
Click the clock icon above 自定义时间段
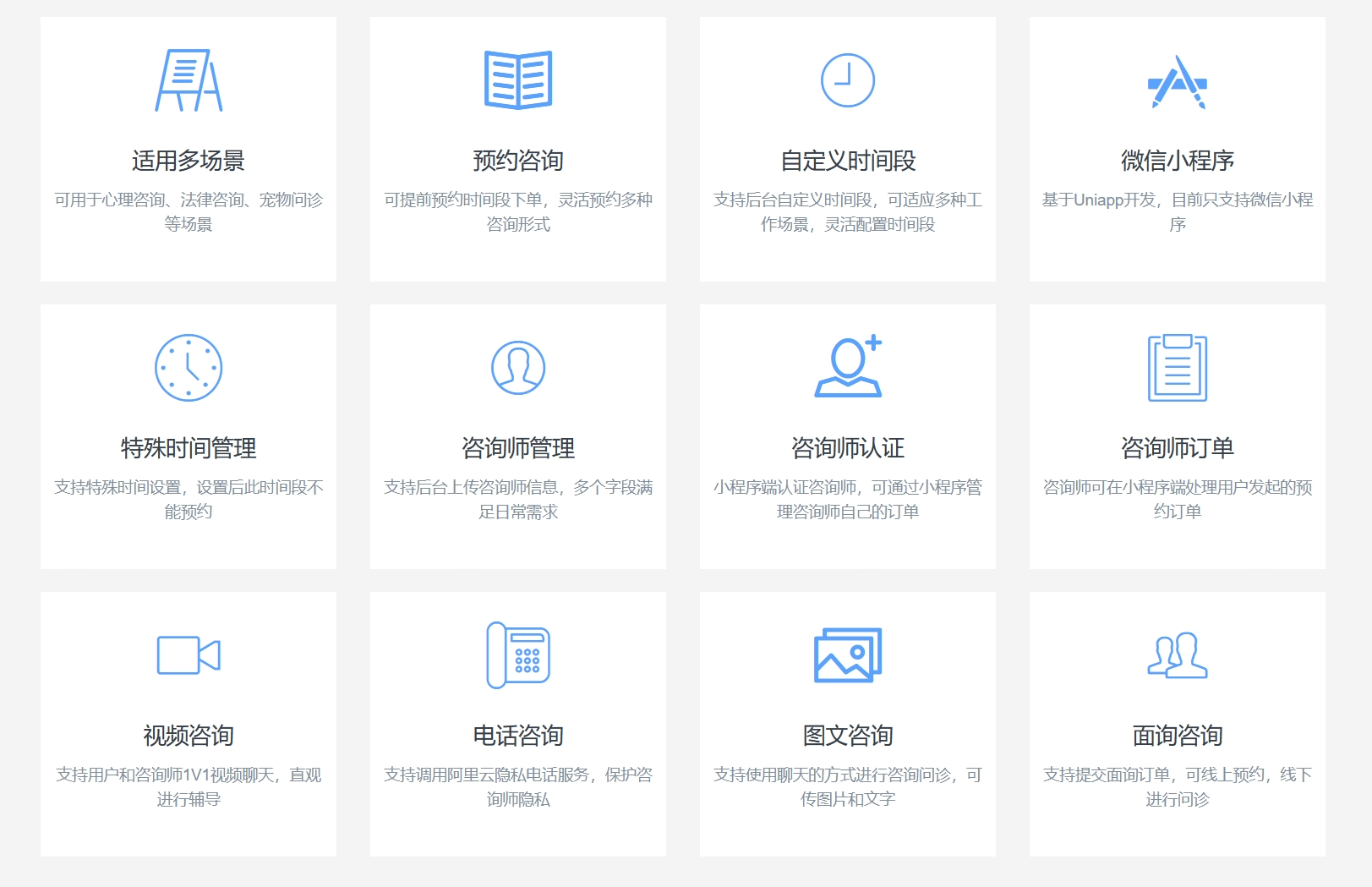pos(847,79)
